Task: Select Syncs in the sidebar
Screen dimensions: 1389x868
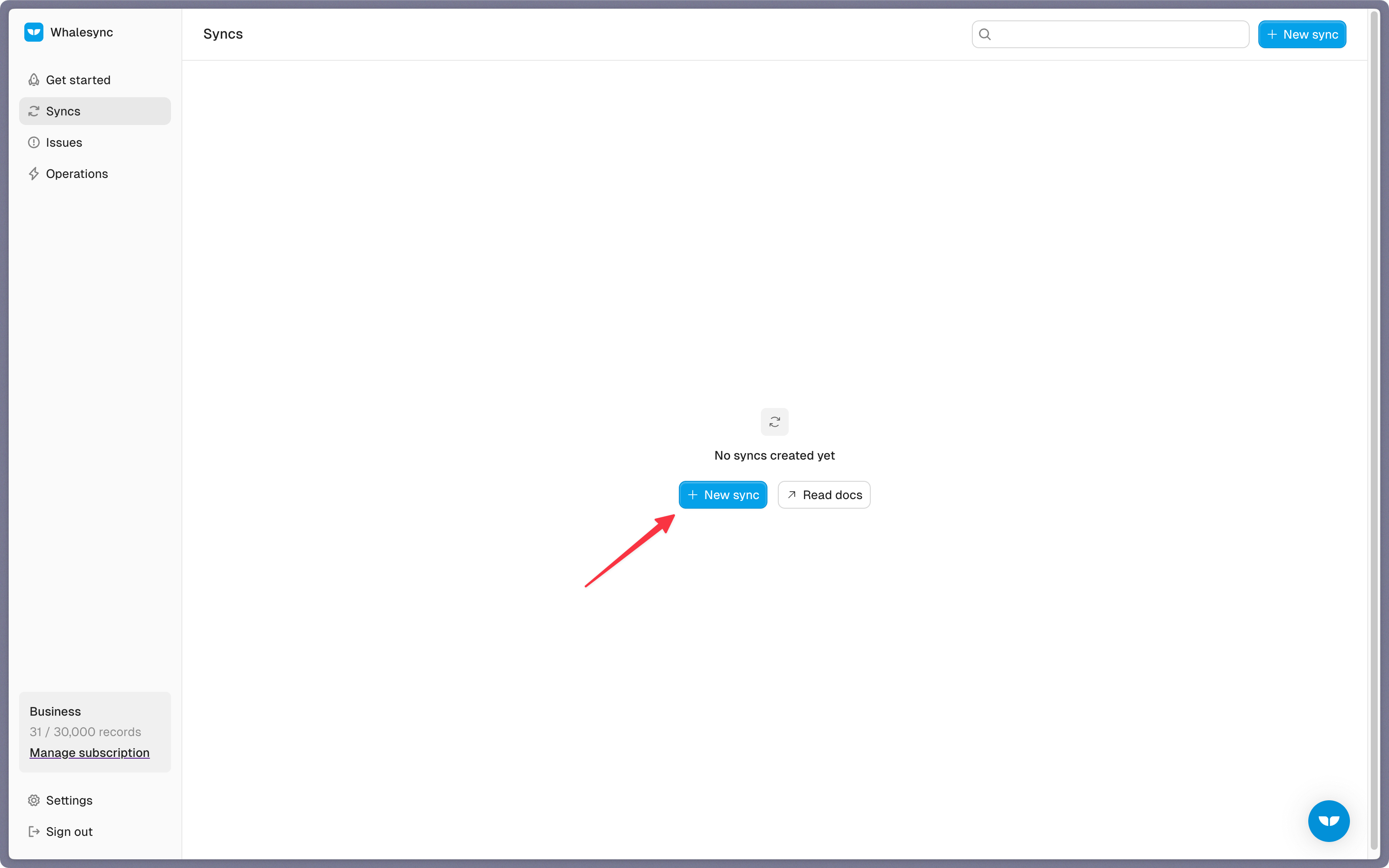Action: click(x=95, y=111)
